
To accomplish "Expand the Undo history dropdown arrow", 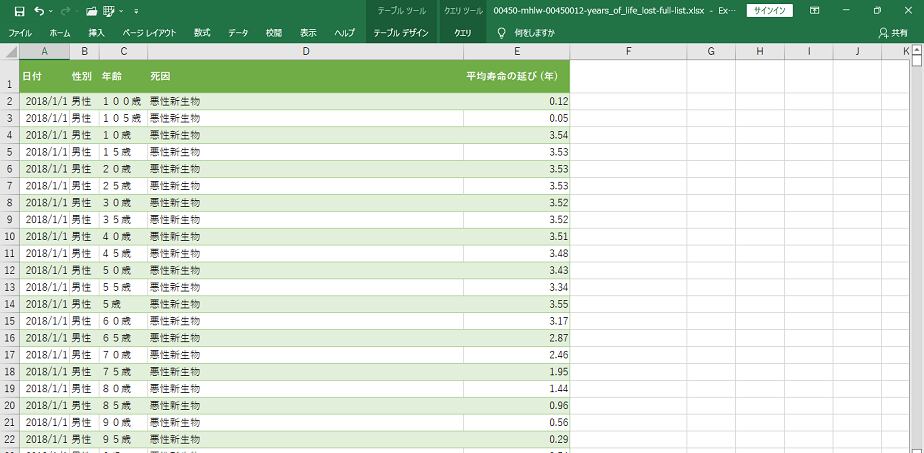I will pyautogui.click(x=52, y=10).
